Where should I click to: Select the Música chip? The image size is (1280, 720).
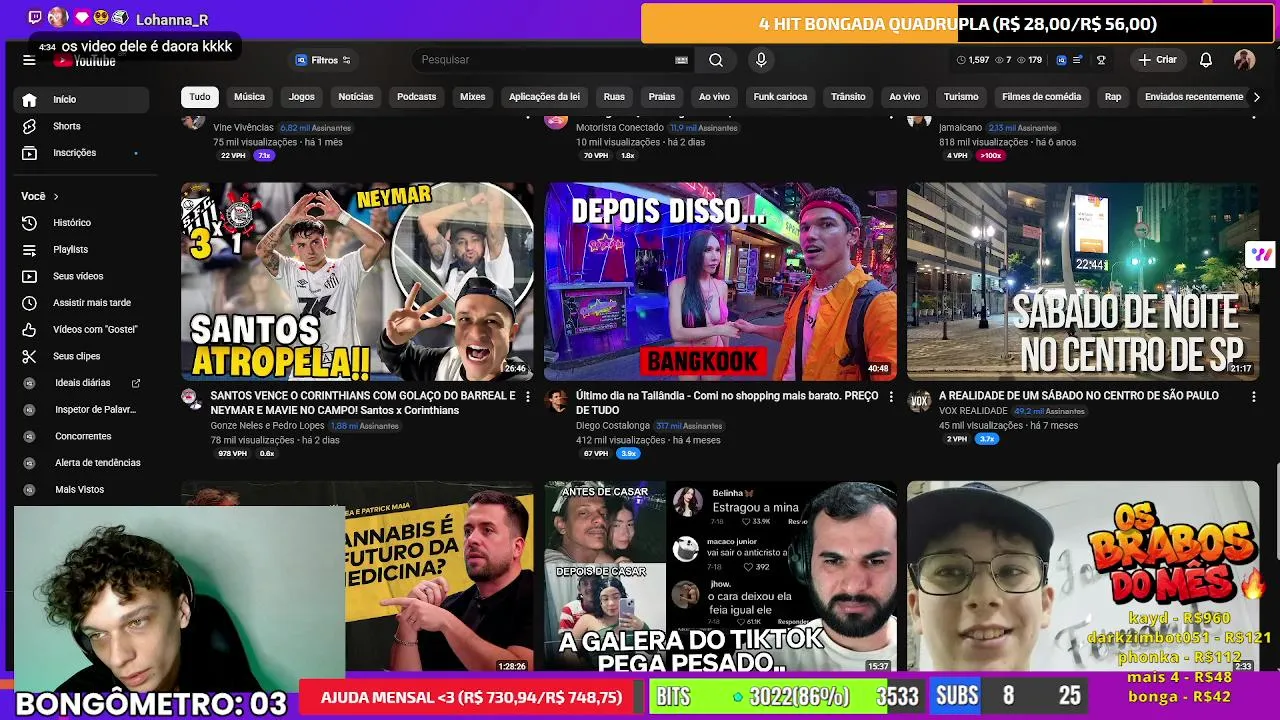point(249,97)
